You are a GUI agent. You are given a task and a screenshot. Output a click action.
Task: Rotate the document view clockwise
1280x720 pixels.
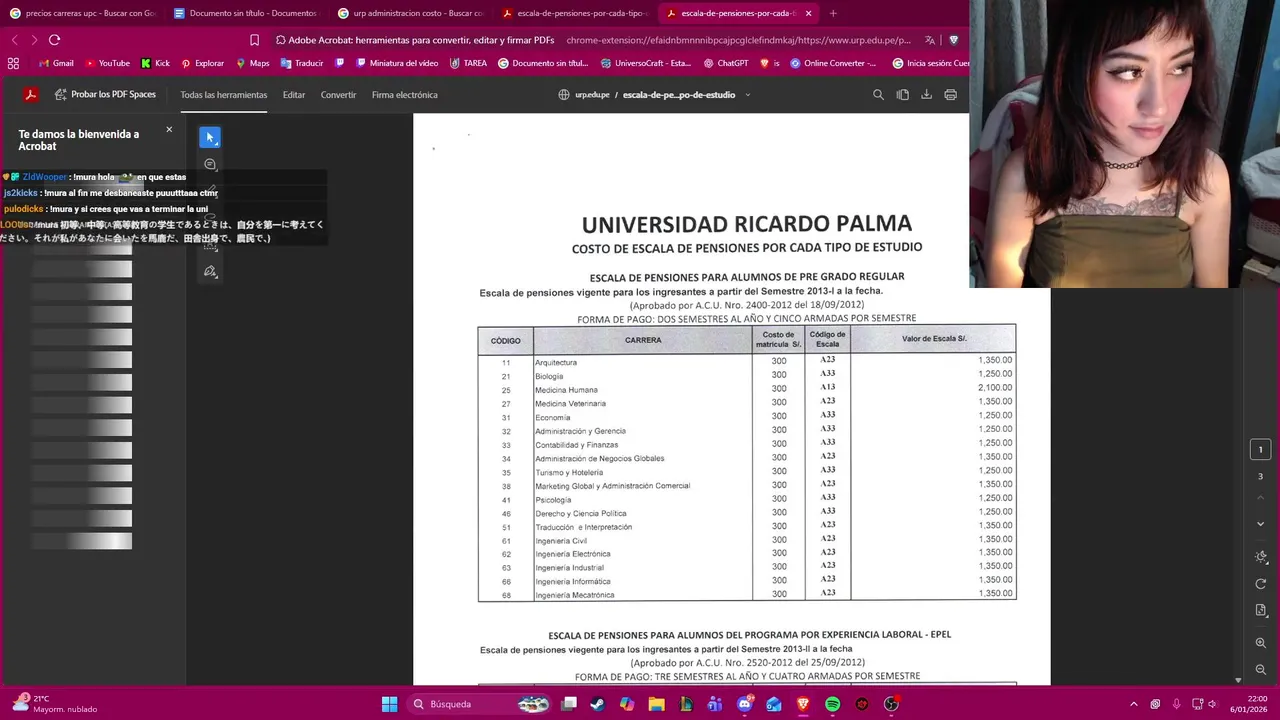coord(1260,584)
